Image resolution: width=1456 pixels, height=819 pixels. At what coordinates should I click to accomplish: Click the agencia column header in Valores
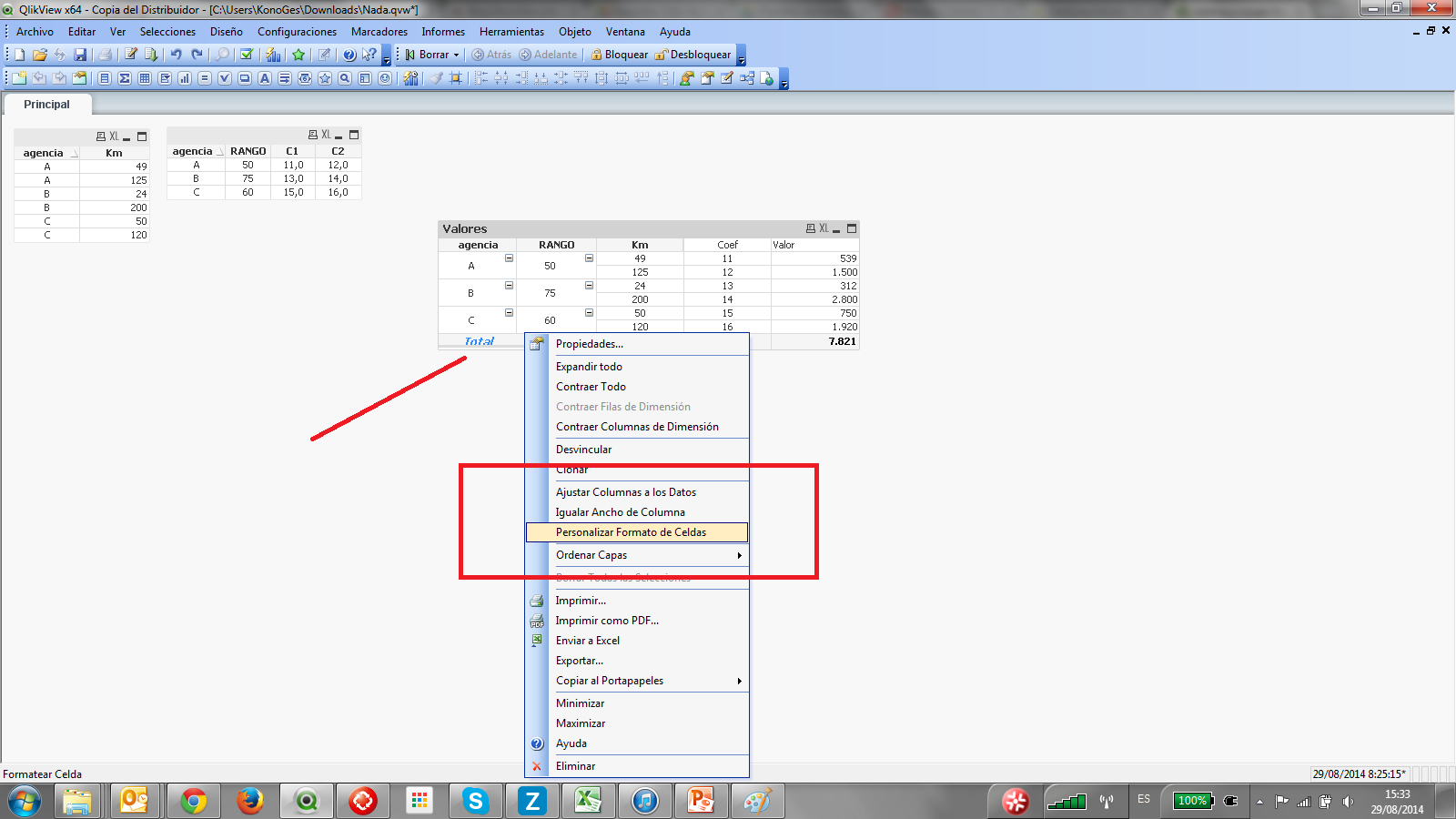(x=478, y=245)
